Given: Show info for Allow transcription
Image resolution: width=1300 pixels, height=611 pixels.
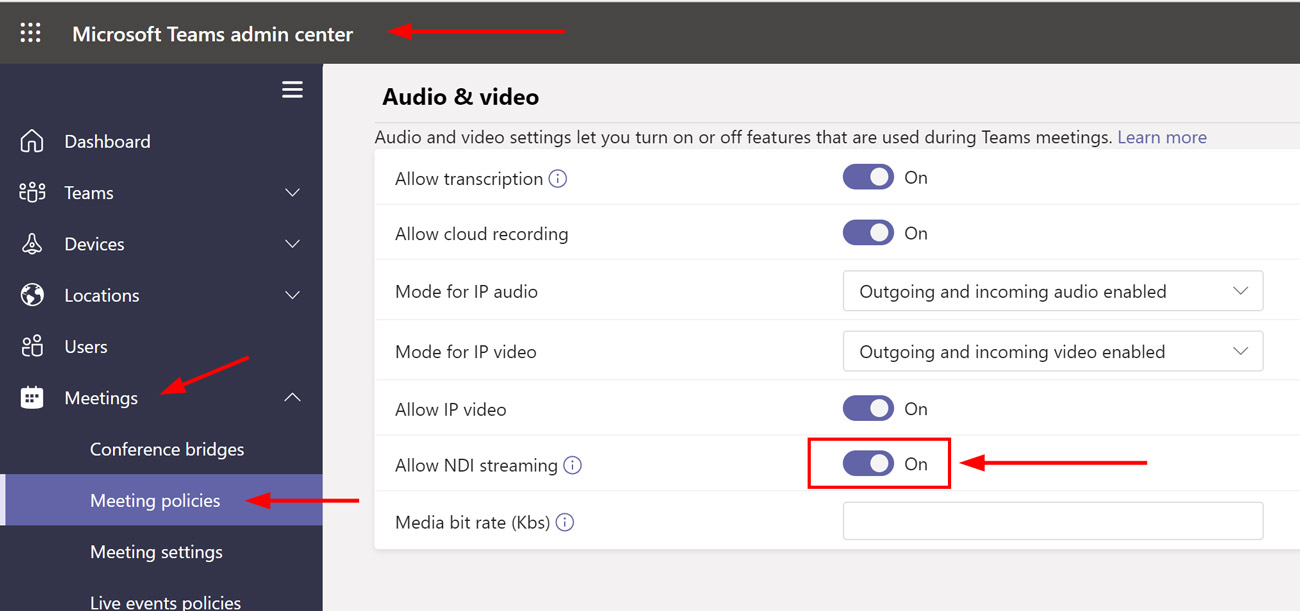Looking at the screenshot, I should coord(558,179).
